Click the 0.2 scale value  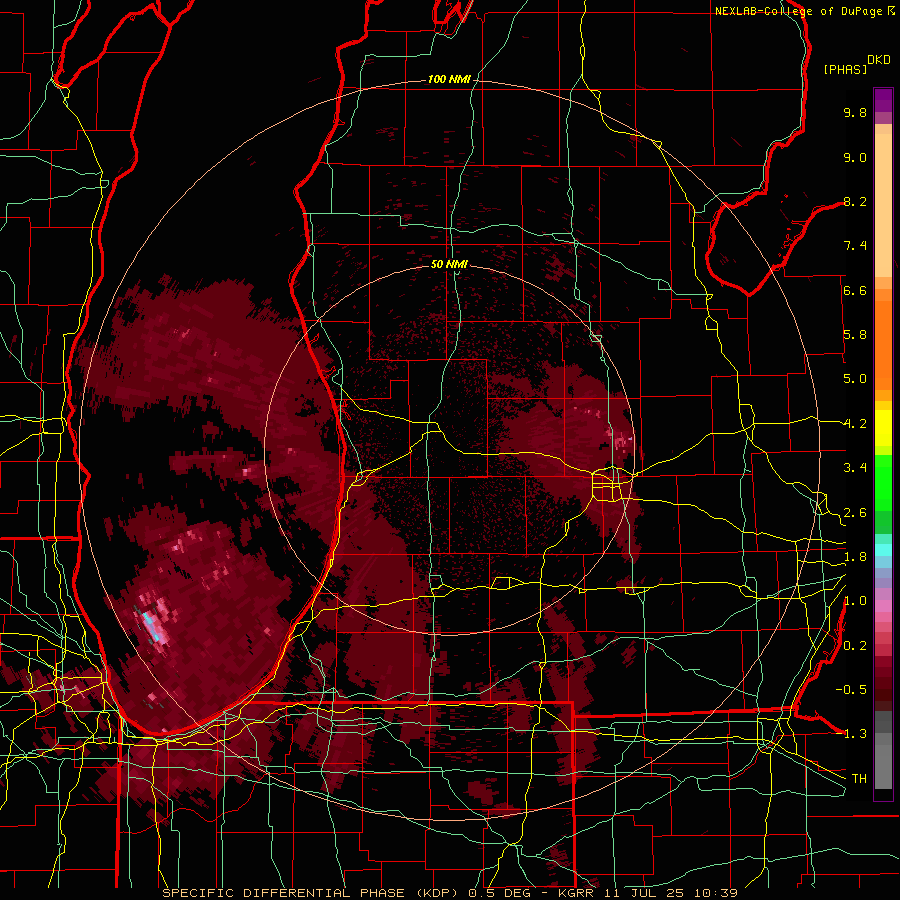855,646
